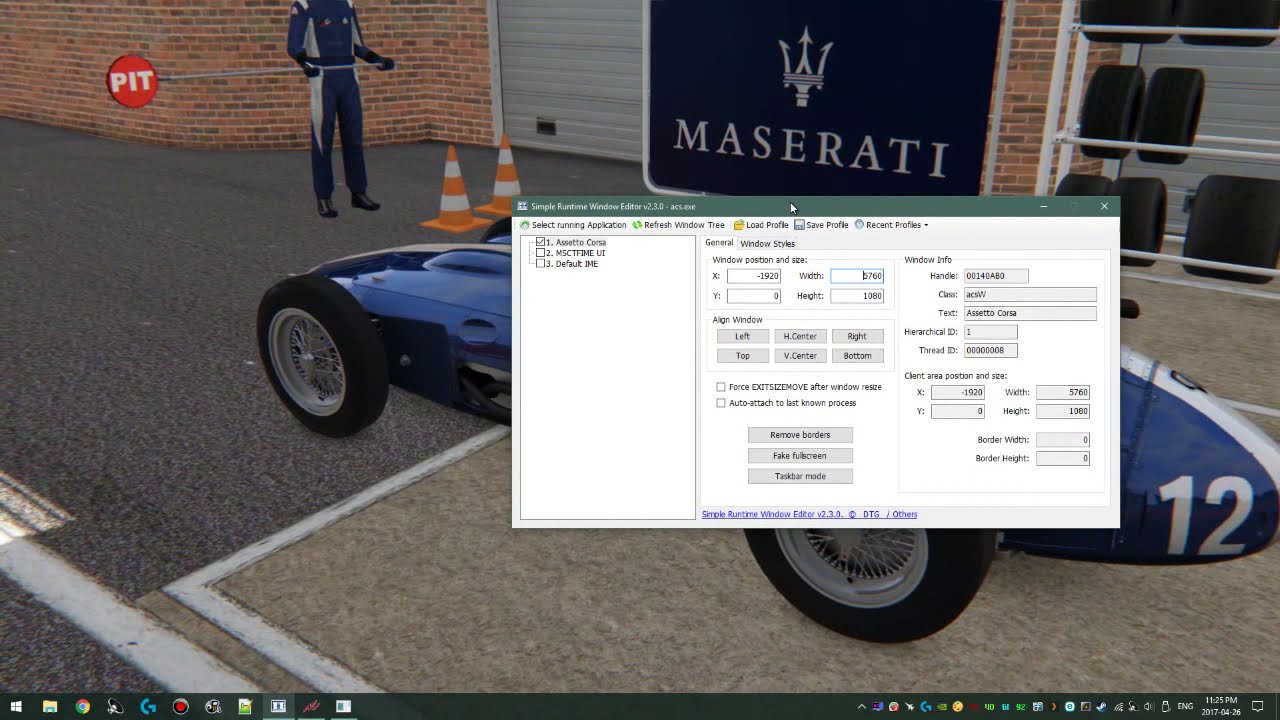Align window to Top
Viewport: 1280px width, 720px height.
click(x=742, y=356)
